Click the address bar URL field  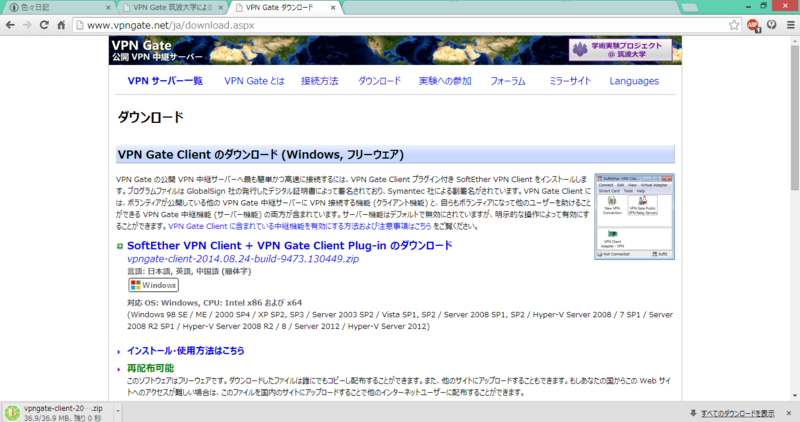[406, 25]
